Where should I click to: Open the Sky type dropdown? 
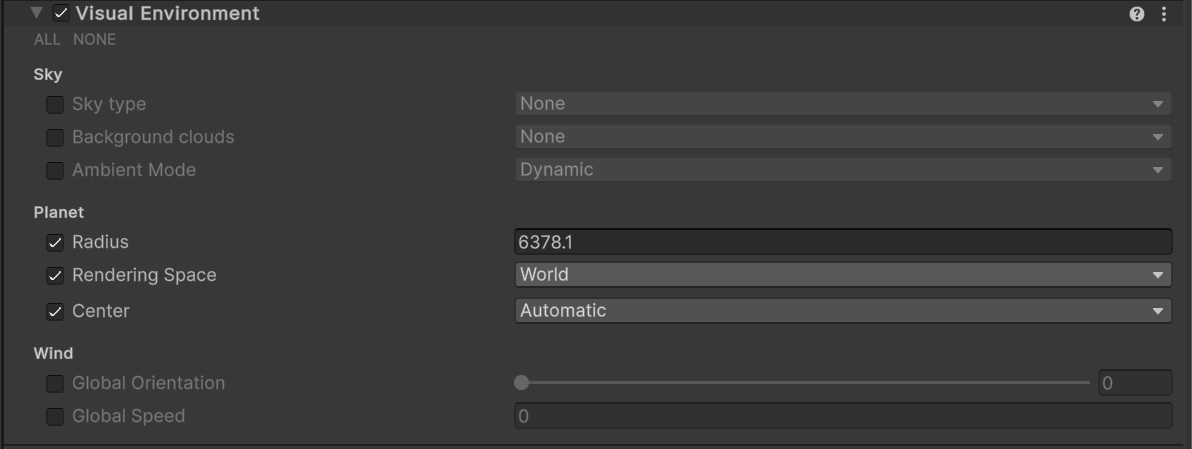(x=842, y=104)
